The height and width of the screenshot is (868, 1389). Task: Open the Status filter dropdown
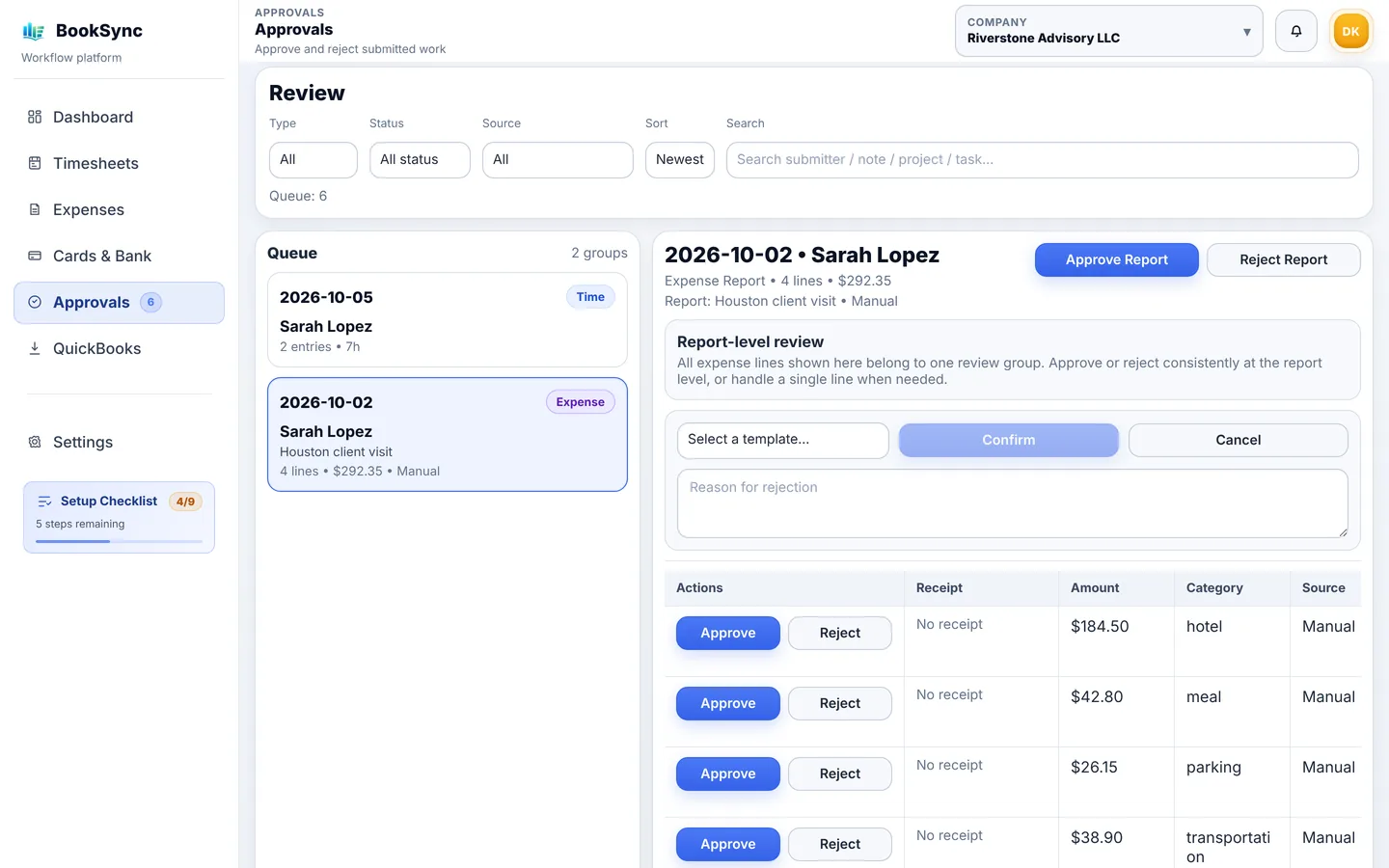[x=420, y=160]
